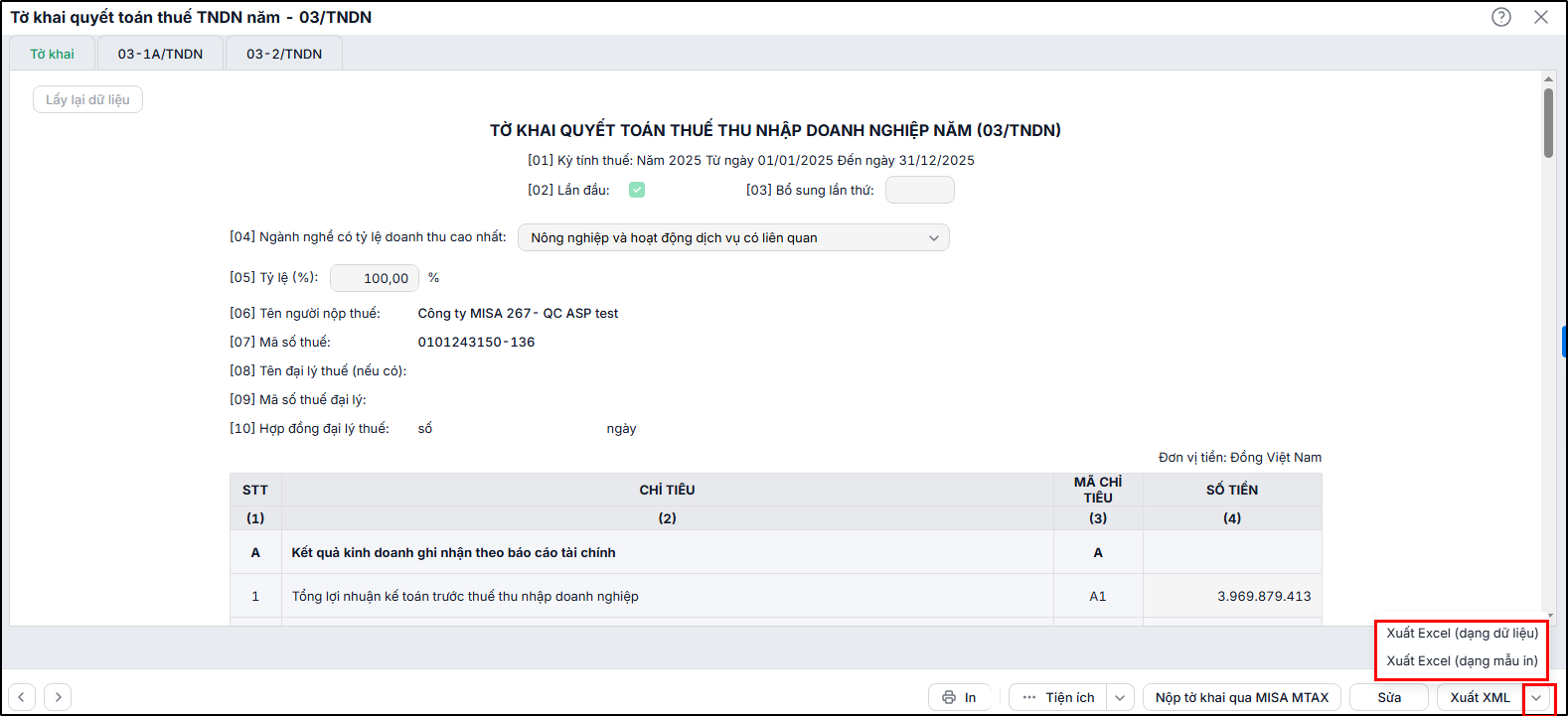The image size is (1568, 716).
Task: Open the Tiện ích utilities button
Action: click(x=1057, y=697)
